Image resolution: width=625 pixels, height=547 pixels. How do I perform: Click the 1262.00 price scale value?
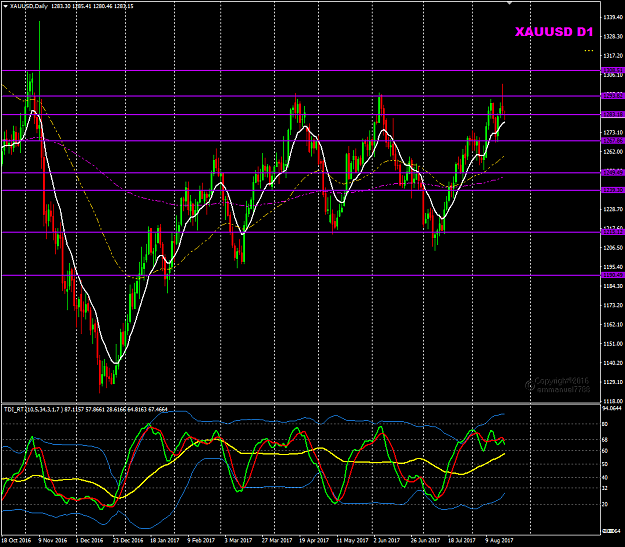[613, 152]
